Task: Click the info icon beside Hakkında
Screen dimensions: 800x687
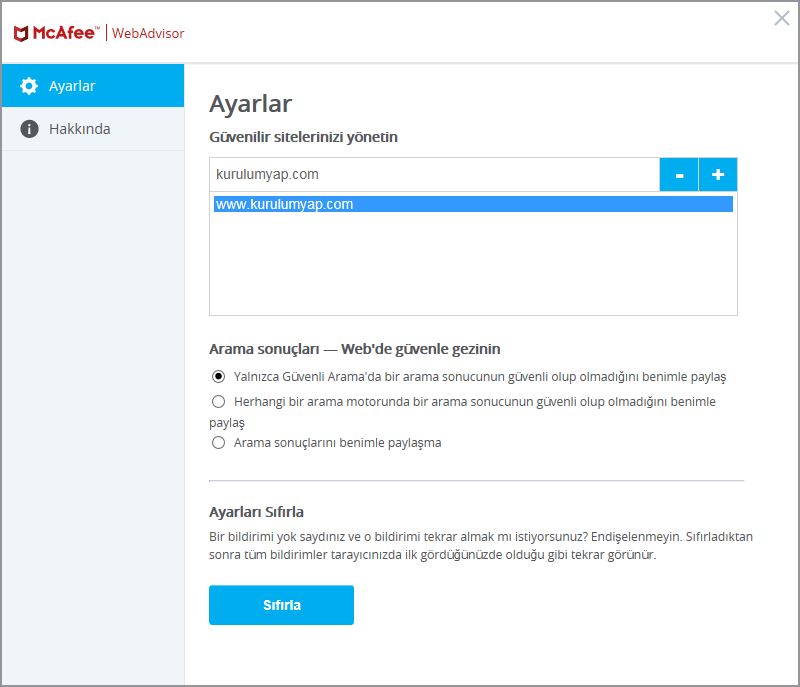Action: coord(29,129)
